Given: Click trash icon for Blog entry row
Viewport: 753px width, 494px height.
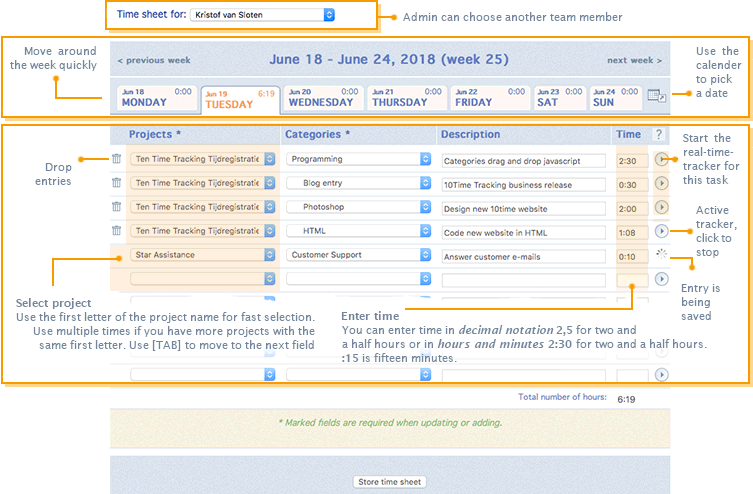Looking at the screenshot, I should (116, 183).
